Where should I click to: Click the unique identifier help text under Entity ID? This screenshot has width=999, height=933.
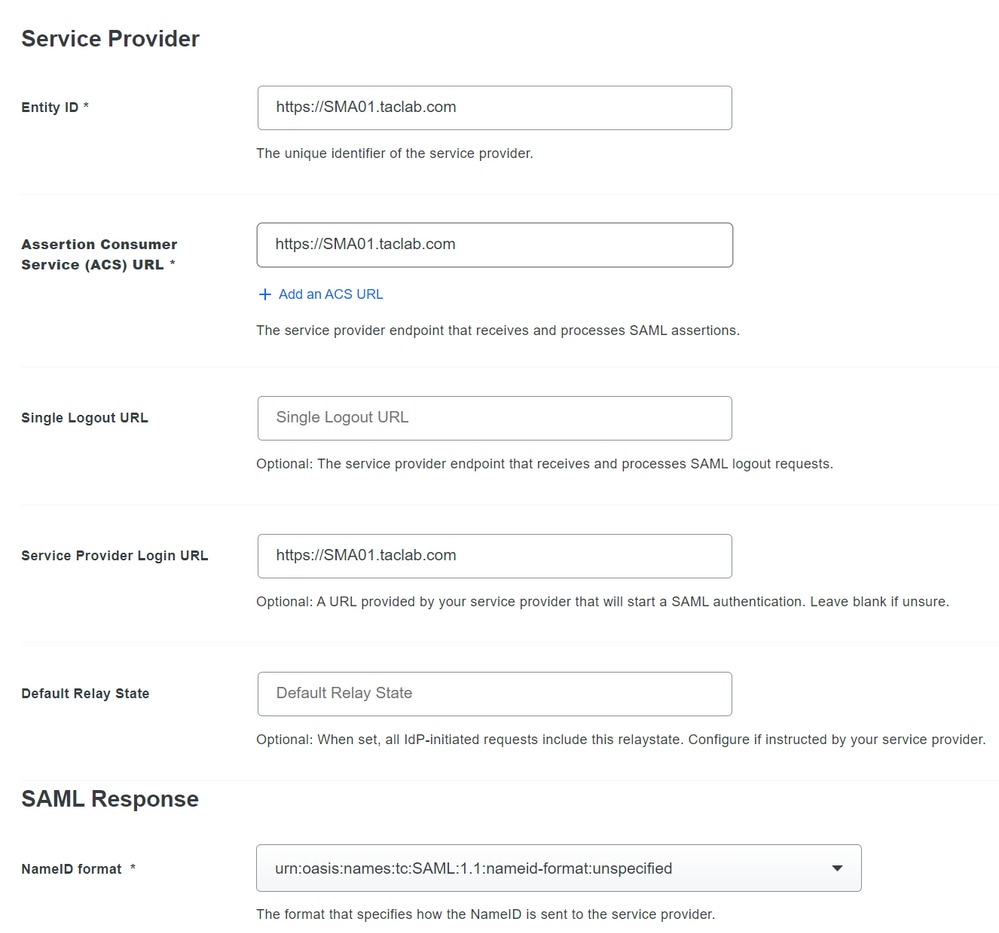(x=394, y=154)
